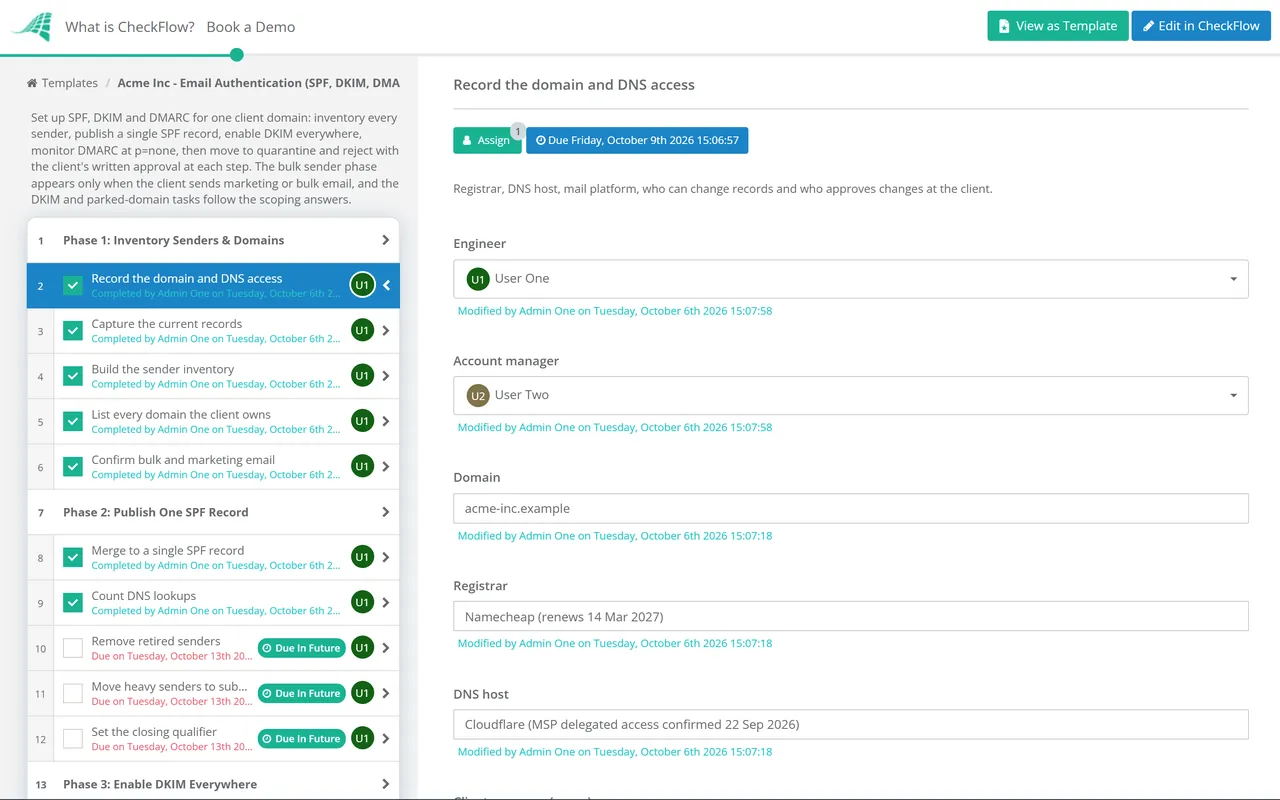Screen dimensions: 1280x800
Task: Open What is CheckFlow? menu item
Action: [130, 27]
